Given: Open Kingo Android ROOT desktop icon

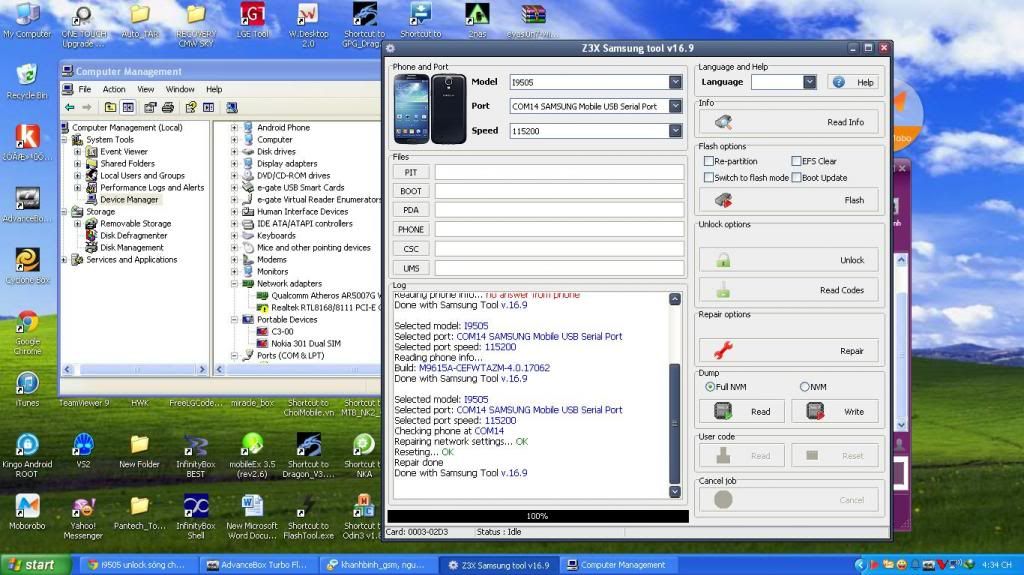Looking at the screenshot, I should pyautogui.click(x=27, y=455).
